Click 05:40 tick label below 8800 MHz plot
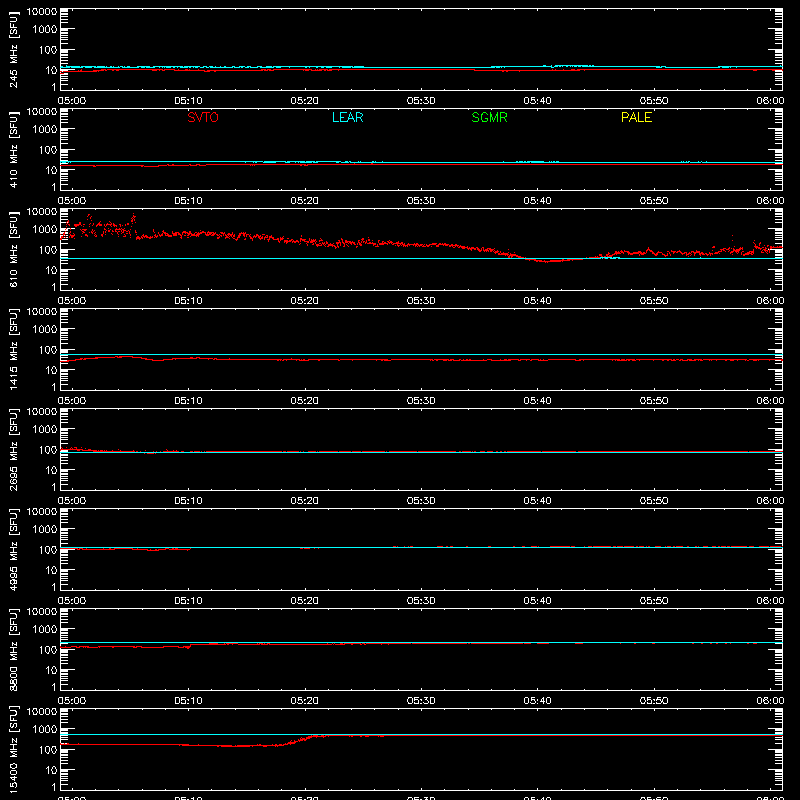Viewport: 800px width, 800px height. (537, 701)
